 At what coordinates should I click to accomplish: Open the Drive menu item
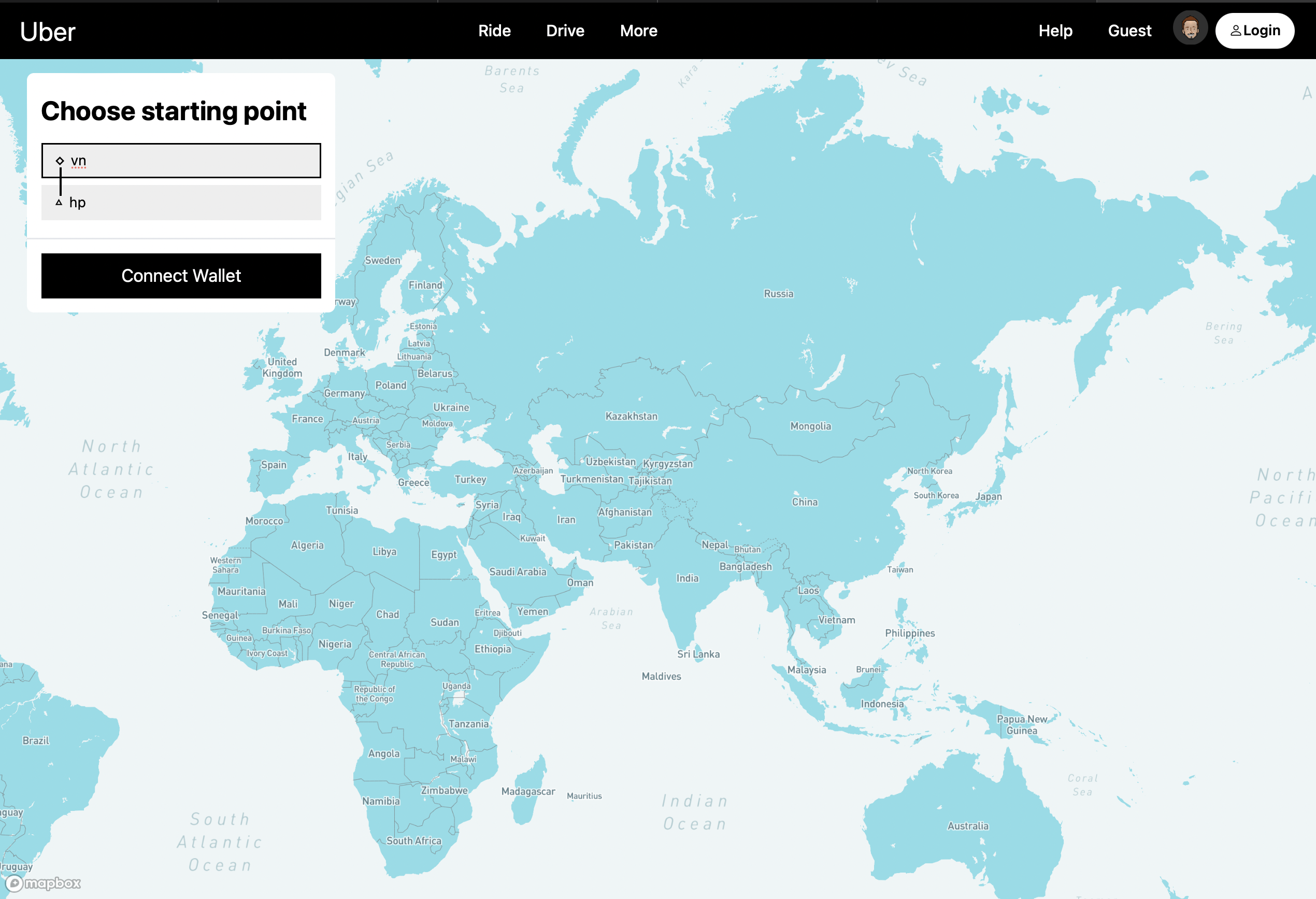tap(565, 31)
